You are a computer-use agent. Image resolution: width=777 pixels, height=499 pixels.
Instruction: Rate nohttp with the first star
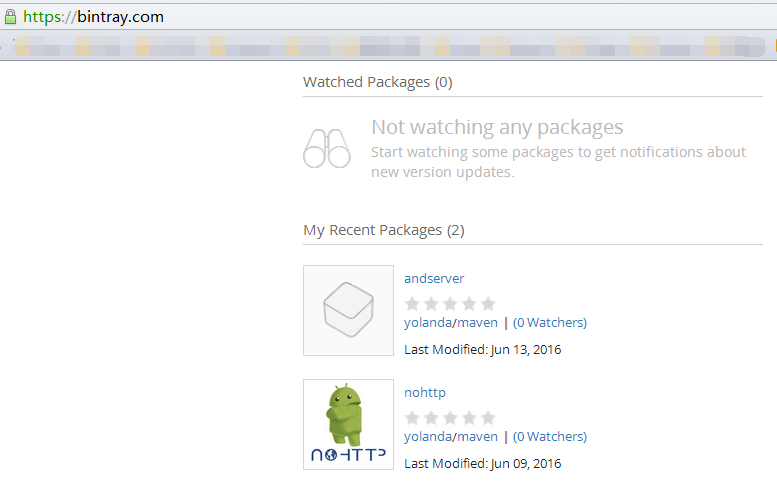click(411, 417)
